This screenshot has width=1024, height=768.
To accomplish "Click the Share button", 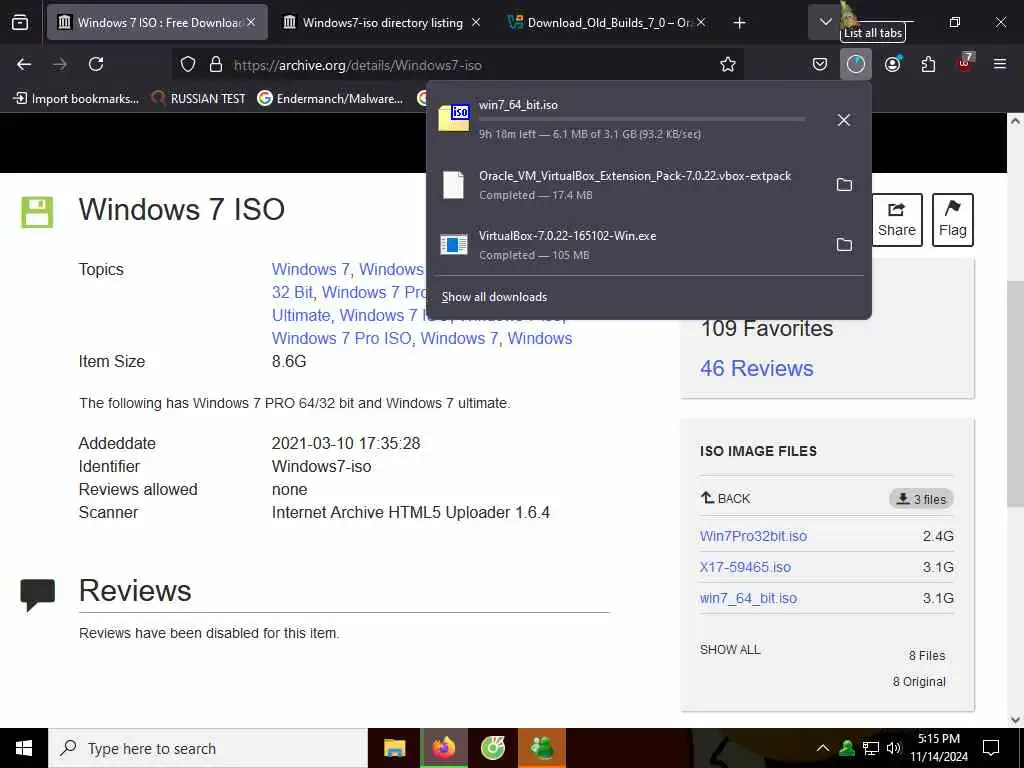I will click(x=897, y=219).
